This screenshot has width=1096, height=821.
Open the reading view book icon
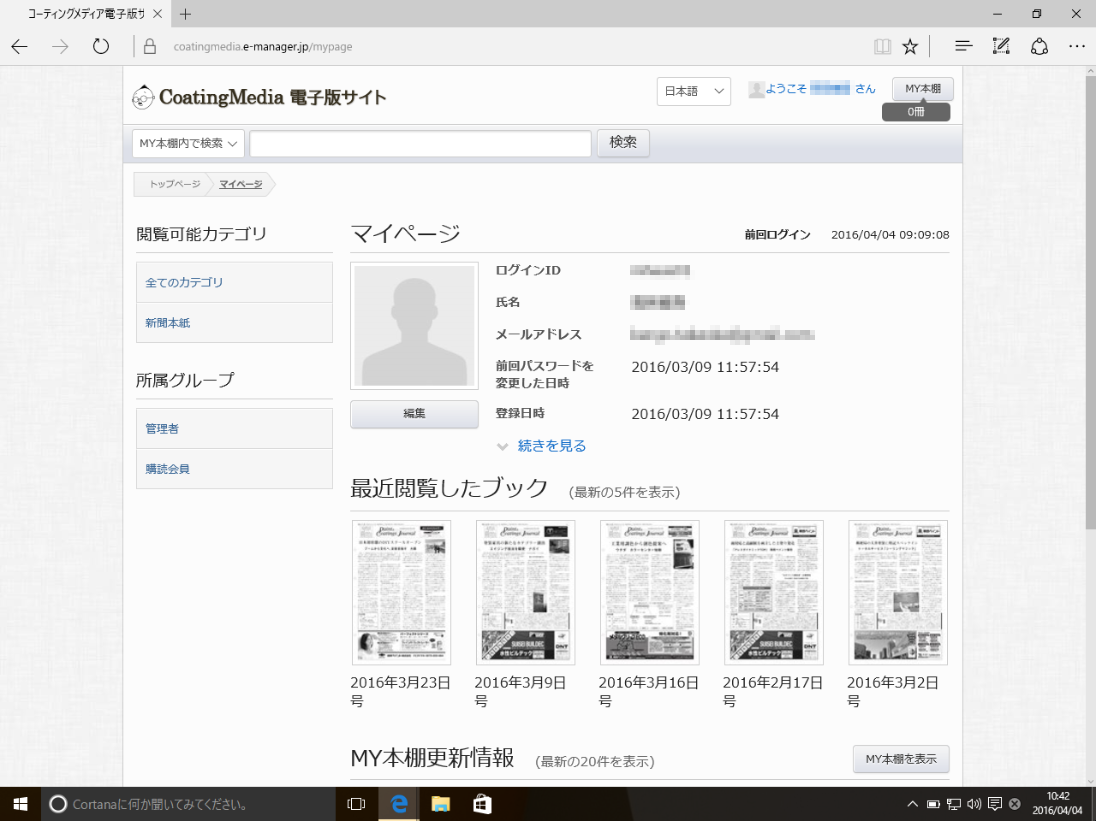(882, 46)
